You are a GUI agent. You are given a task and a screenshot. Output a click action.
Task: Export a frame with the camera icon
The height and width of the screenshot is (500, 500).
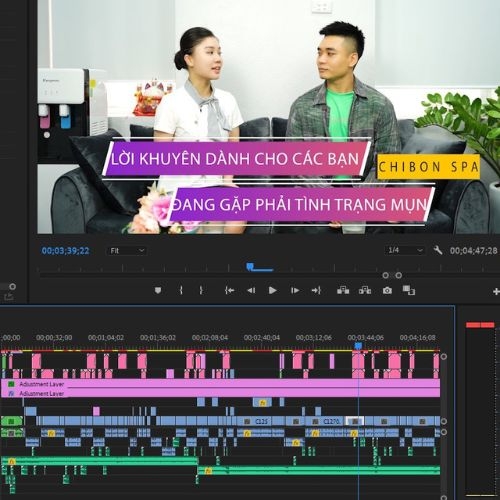click(387, 291)
